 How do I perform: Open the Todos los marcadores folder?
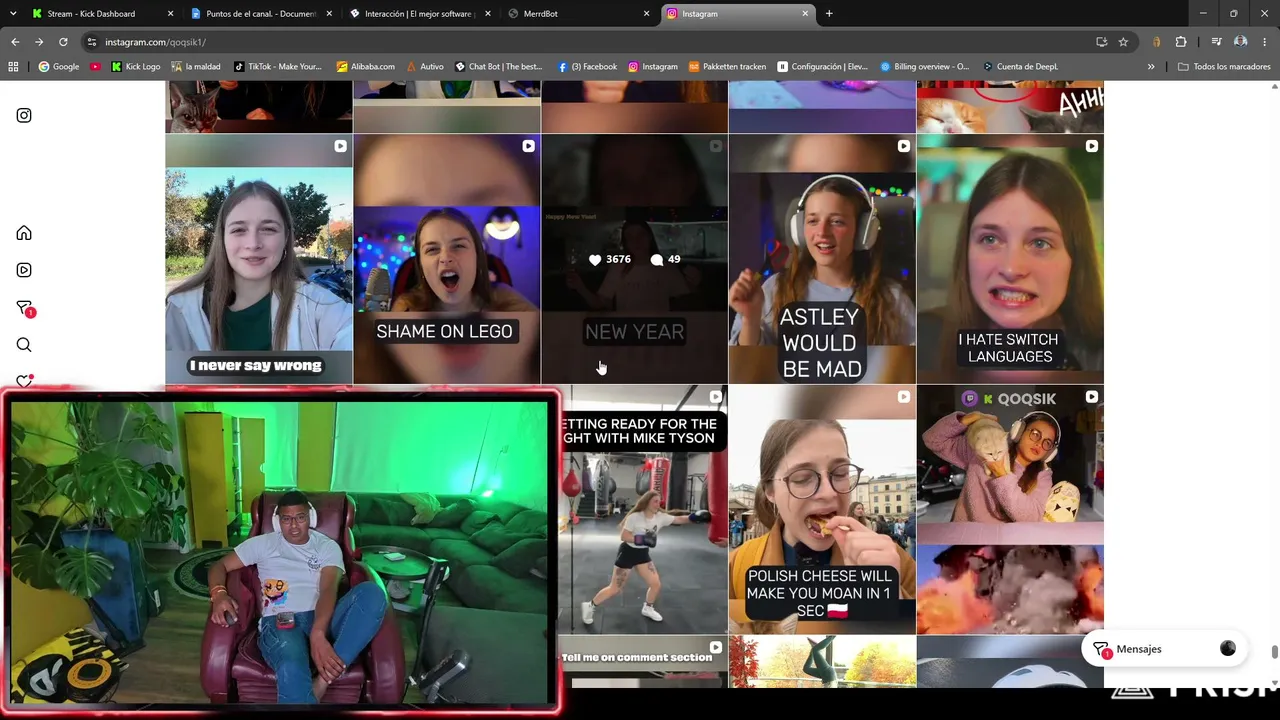point(1224,67)
